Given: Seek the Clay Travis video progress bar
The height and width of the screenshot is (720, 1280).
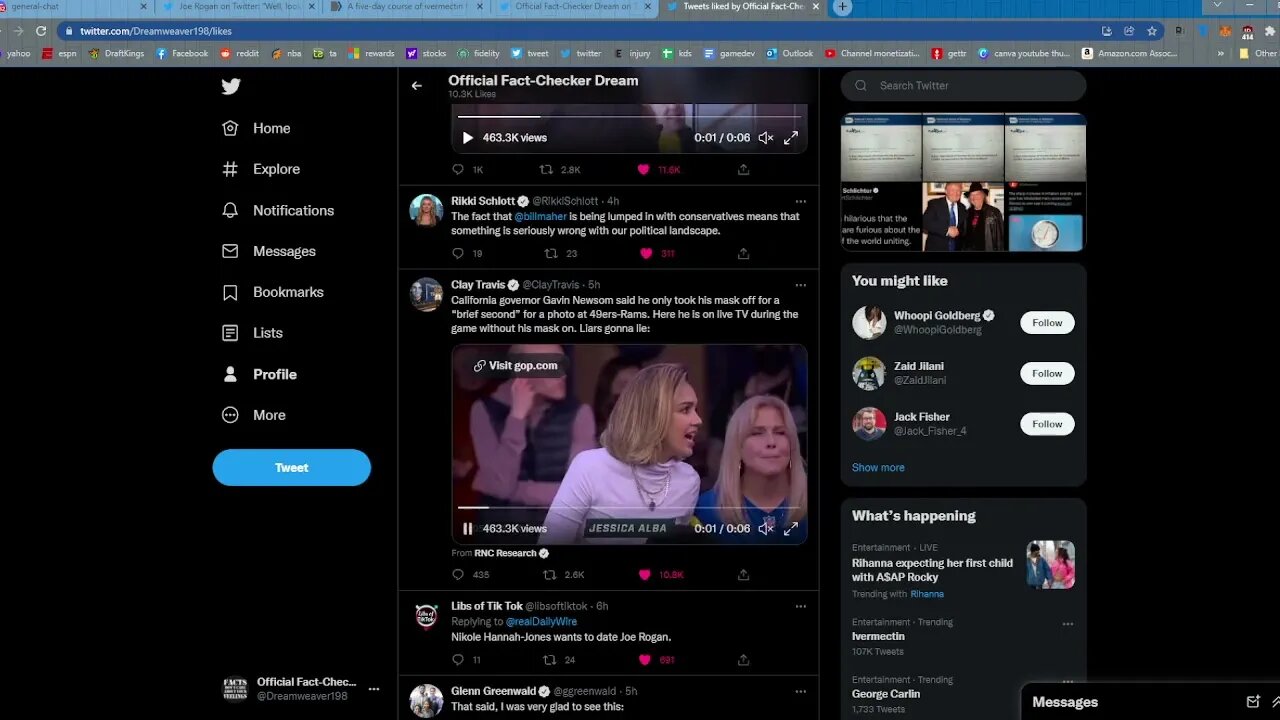Looking at the screenshot, I should point(629,508).
